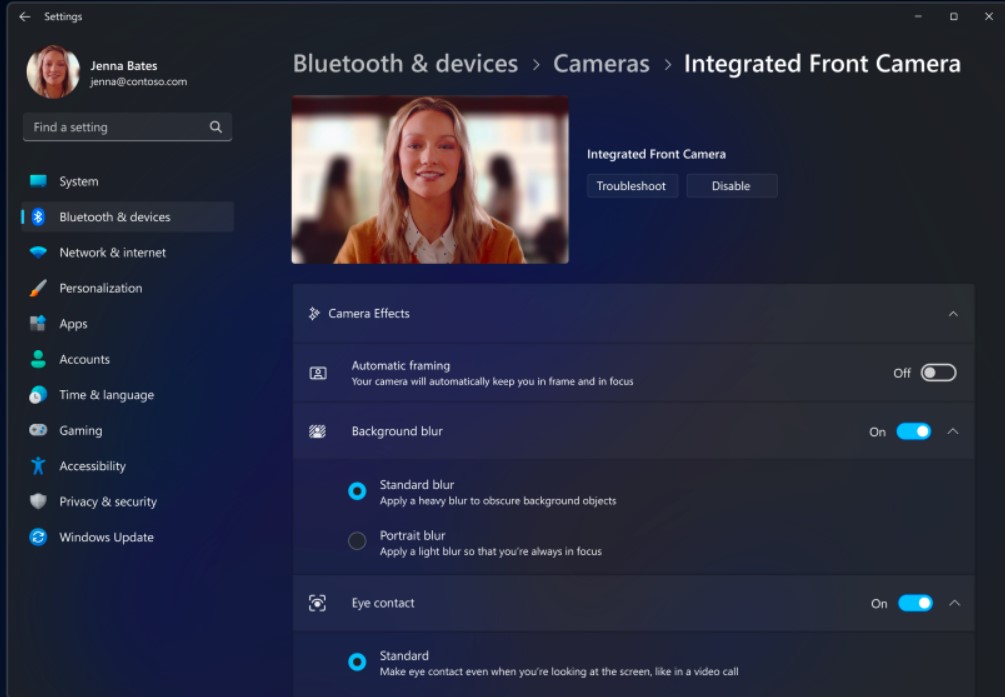The width and height of the screenshot is (1005, 697).
Task: Click the 'Settings' window title text
Action: (x=63, y=17)
